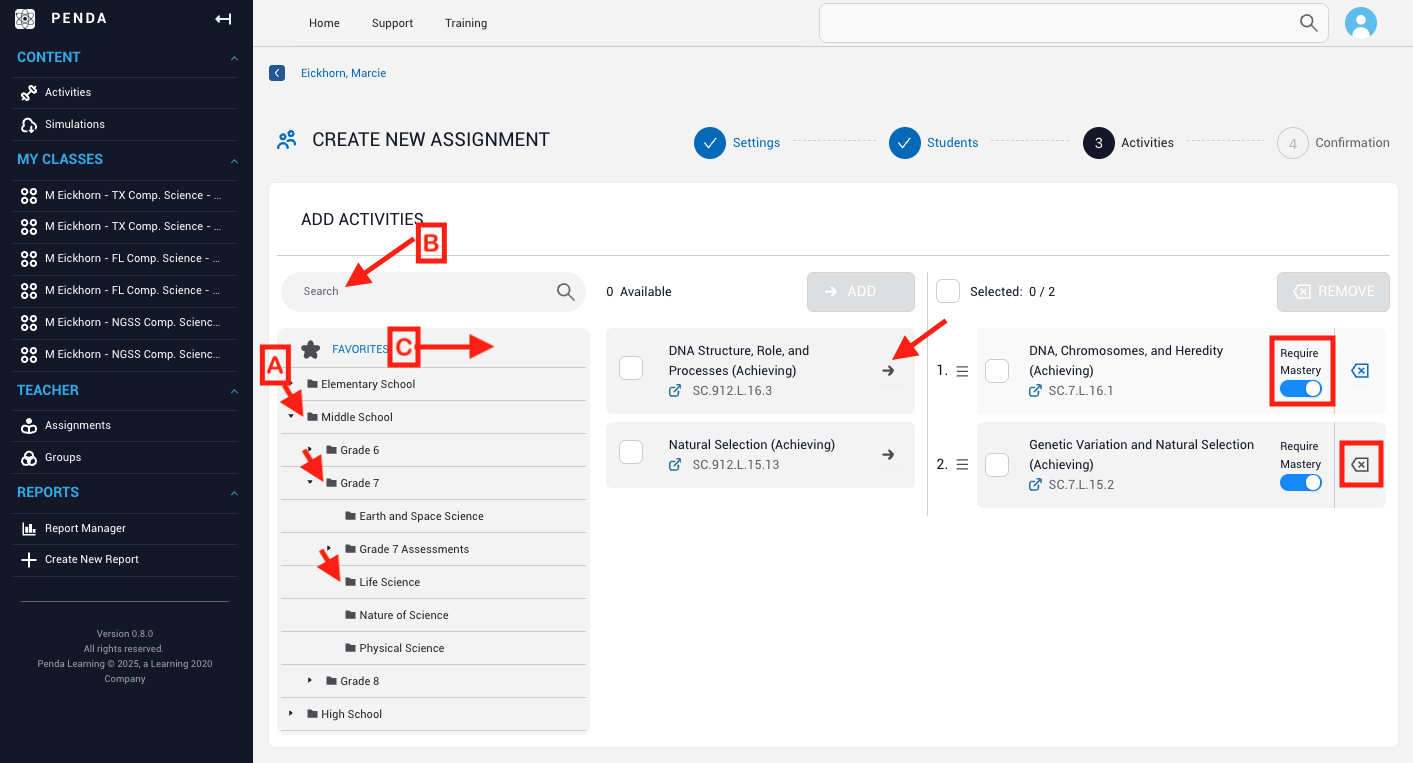The height and width of the screenshot is (763, 1413).
Task: Click the Eickhorn, Marcie breadcrumb link
Action: [343, 72]
